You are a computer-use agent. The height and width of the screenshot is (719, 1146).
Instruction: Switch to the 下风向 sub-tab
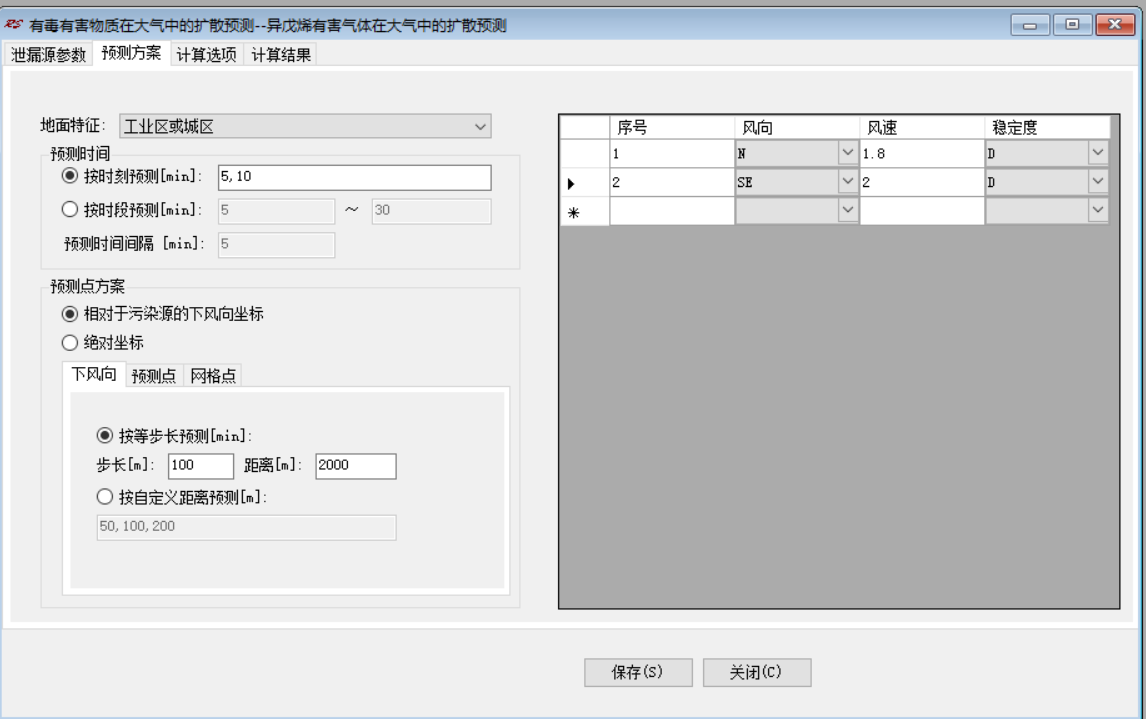pyautogui.click(x=94, y=374)
